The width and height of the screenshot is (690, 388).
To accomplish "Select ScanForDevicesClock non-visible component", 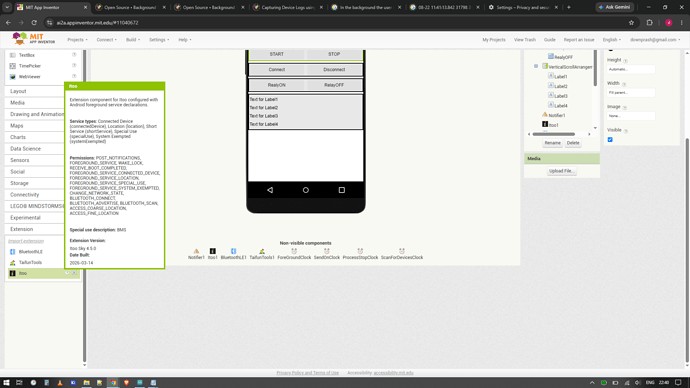I will (x=402, y=254).
